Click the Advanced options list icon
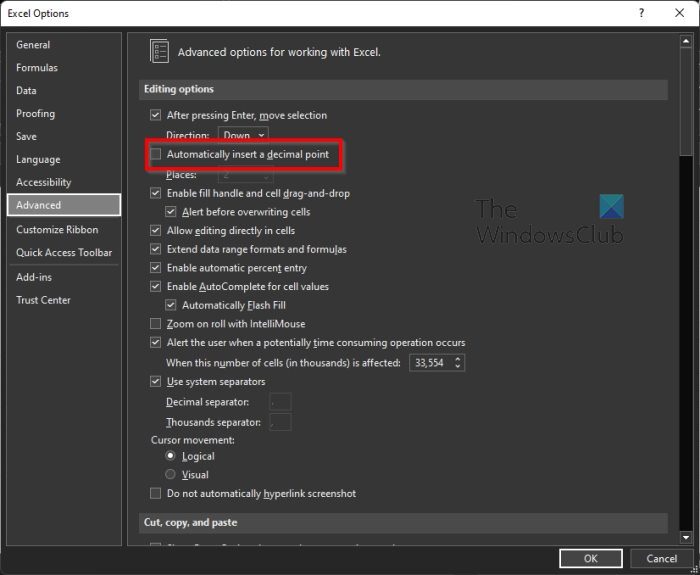 click(159, 51)
